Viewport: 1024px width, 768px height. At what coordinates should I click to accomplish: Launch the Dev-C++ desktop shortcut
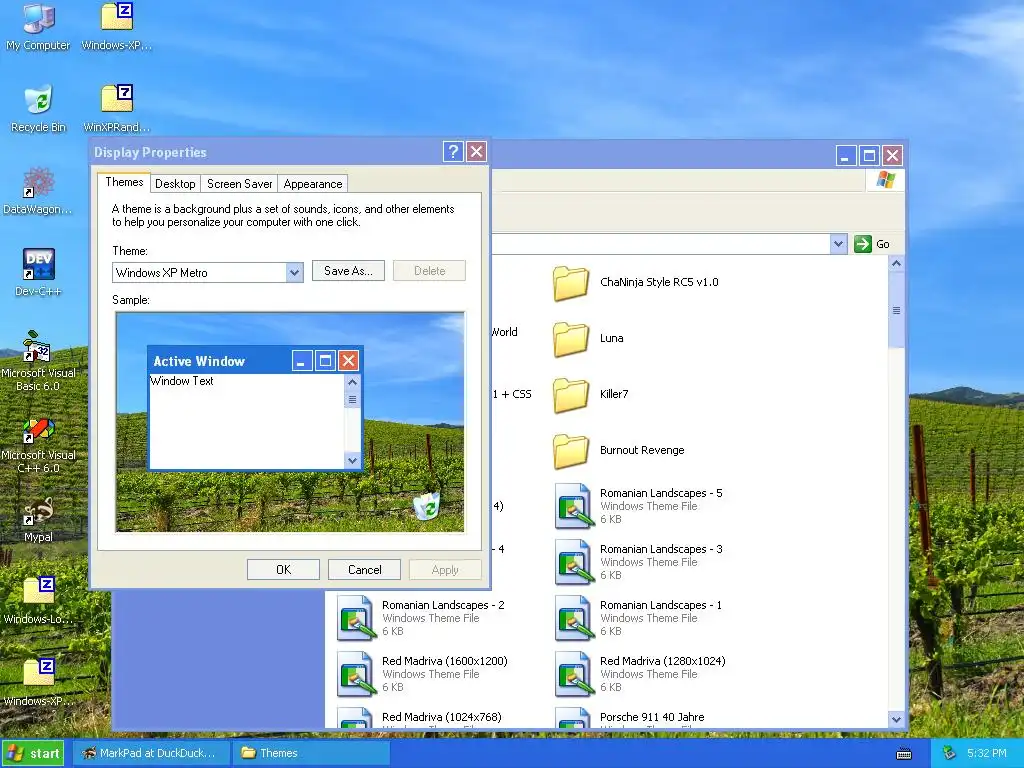tap(39, 272)
